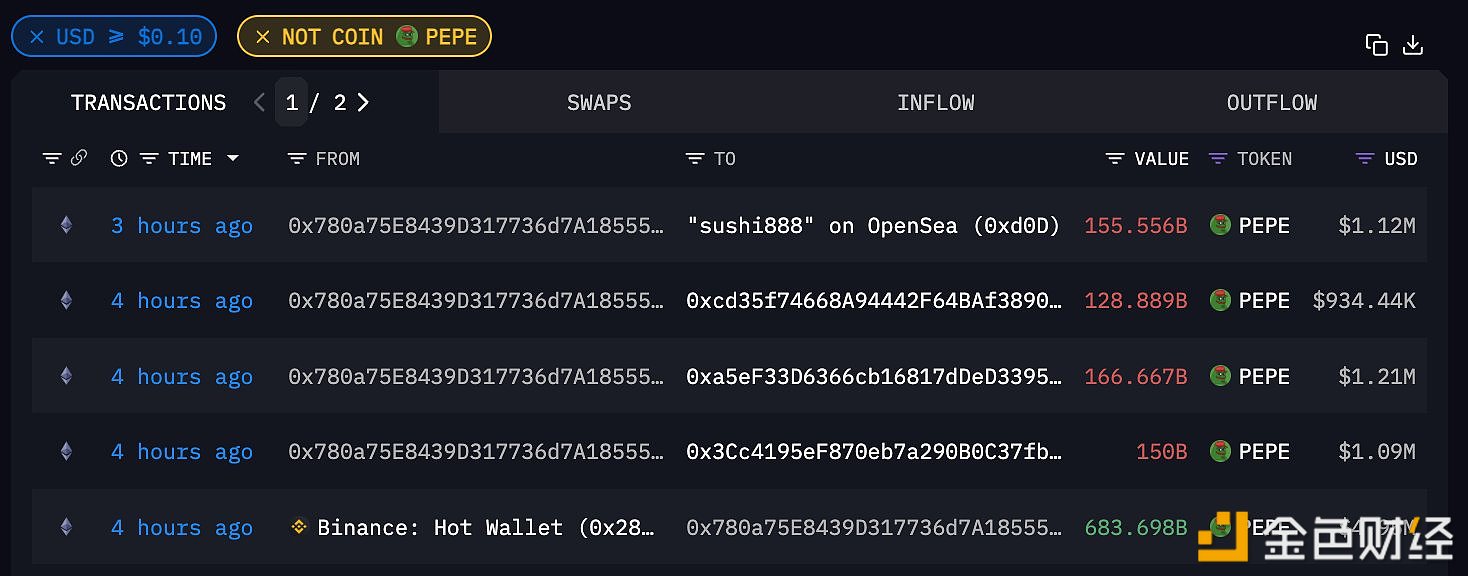Go to next transactions page
The width and height of the screenshot is (1468, 576).
pos(363,102)
